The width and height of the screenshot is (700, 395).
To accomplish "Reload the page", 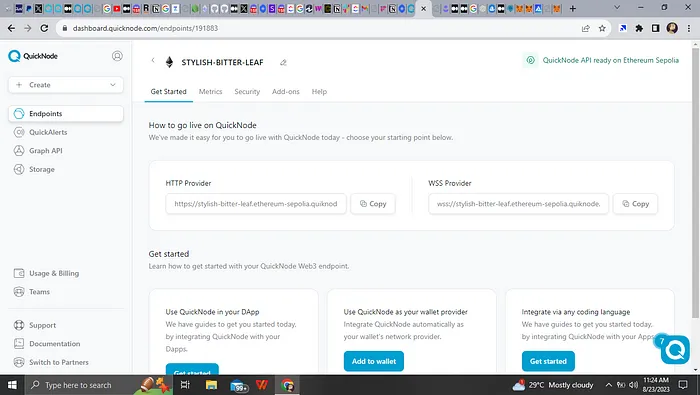I will point(44,28).
